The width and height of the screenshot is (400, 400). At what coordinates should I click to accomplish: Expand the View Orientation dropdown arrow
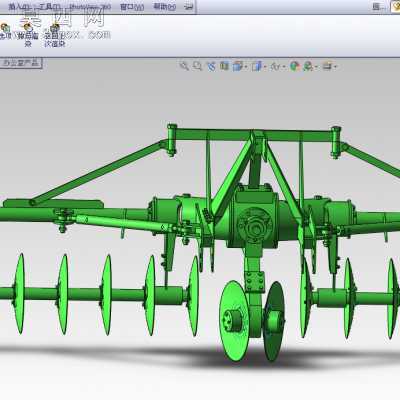pyautogui.click(x=246, y=67)
